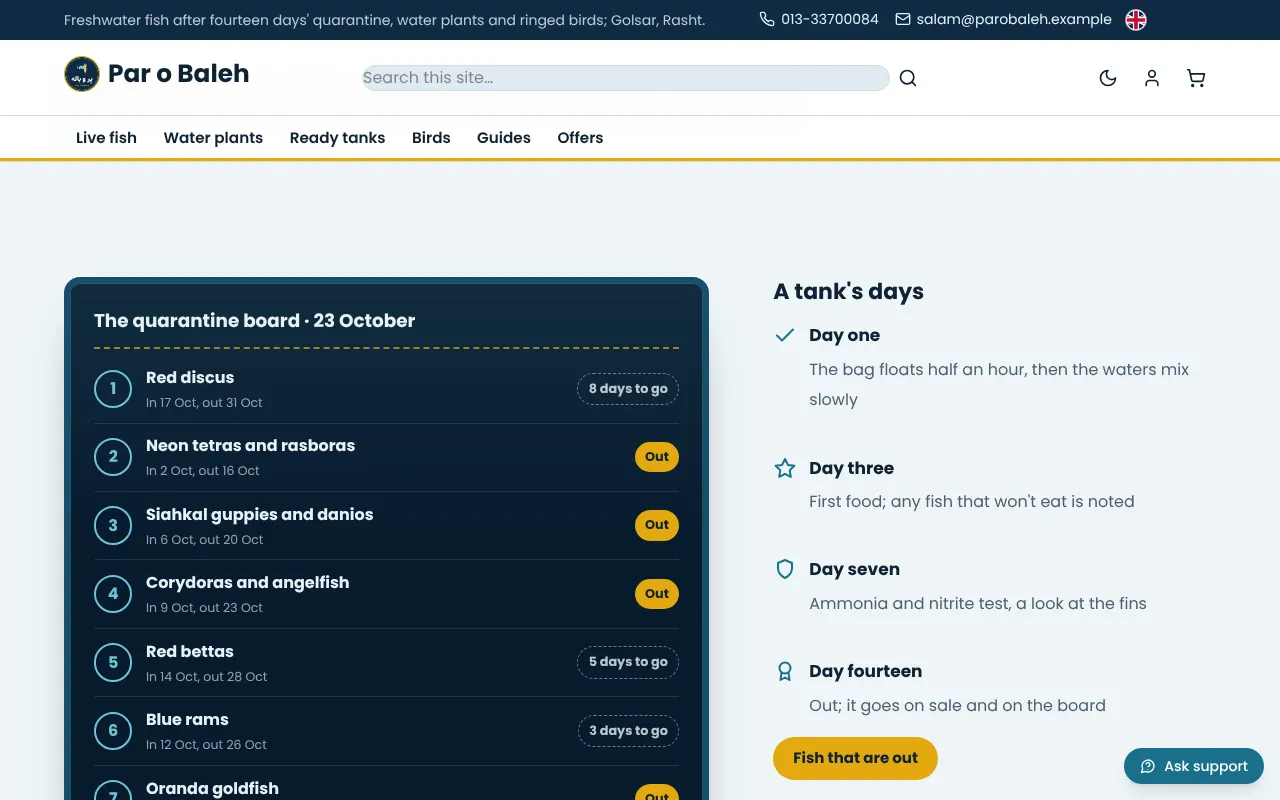This screenshot has height=800, width=1280.
Task: Click the search magnifier icon
Action: 908,78
